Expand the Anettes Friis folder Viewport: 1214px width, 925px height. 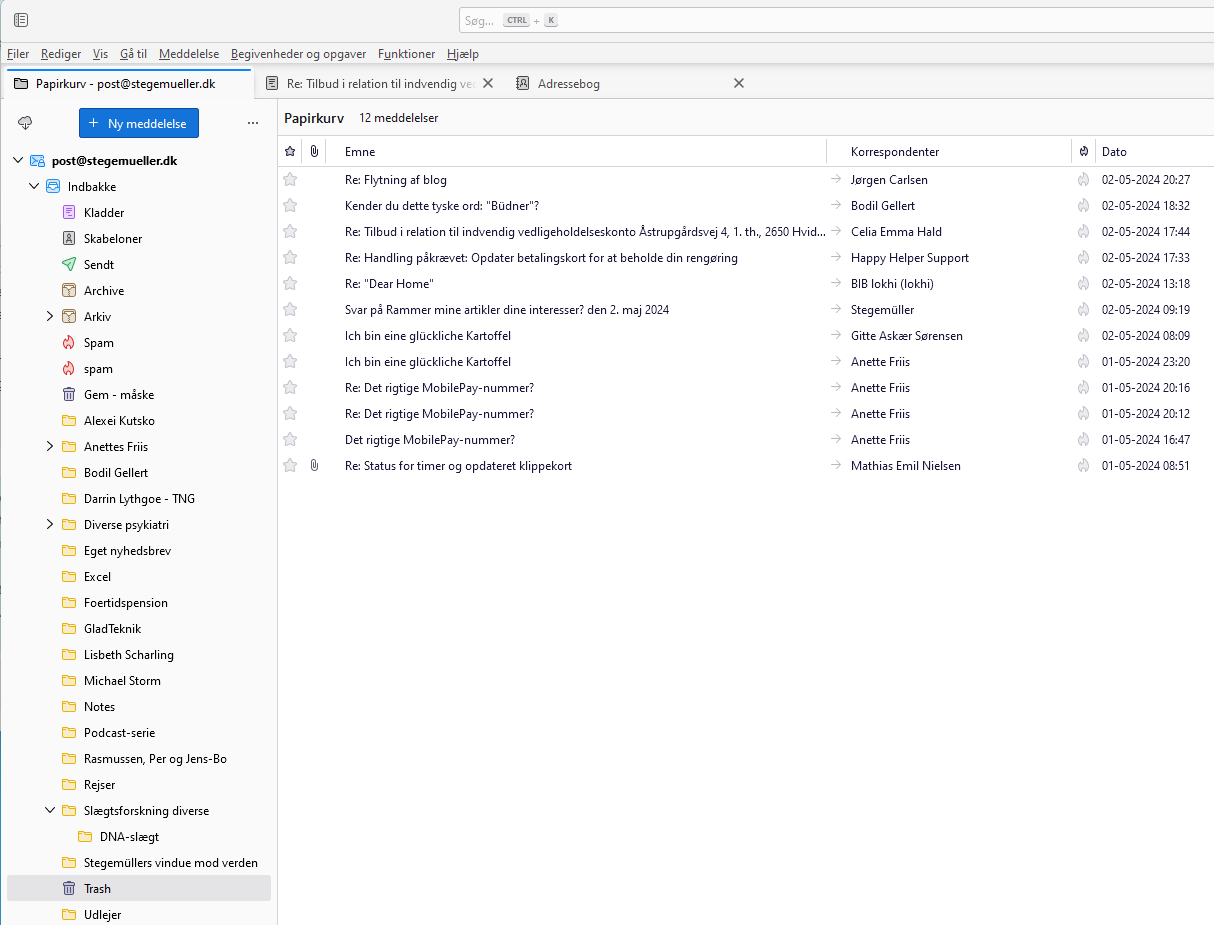click(x=50, y=447)
